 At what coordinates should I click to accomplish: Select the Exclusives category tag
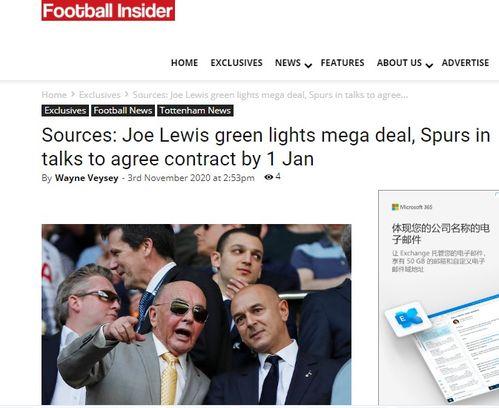click(65, 110)
